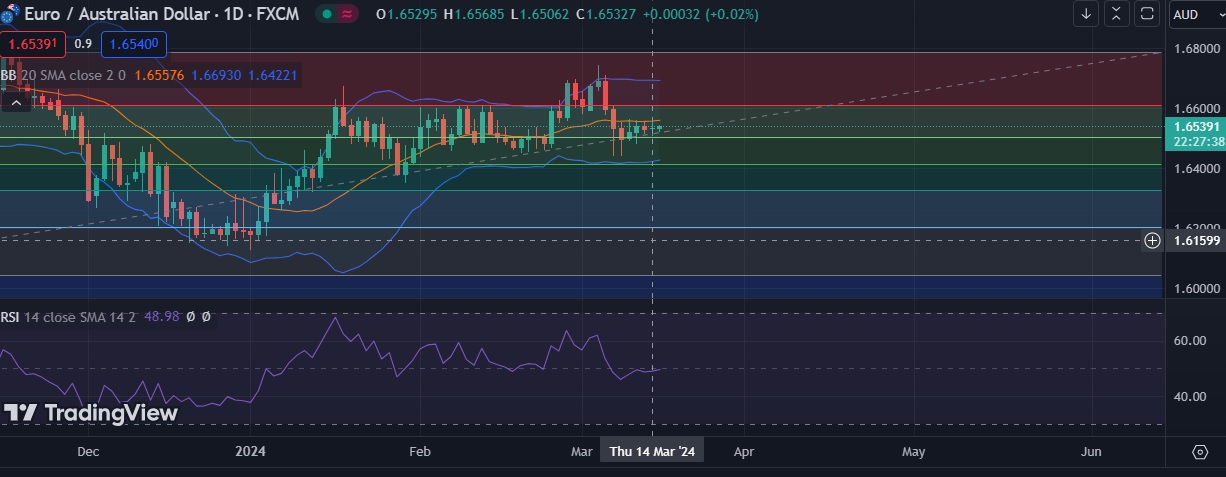Click the low value L1.65062 in header
The width and height of the screenshot is (1226, 477).
539,15
